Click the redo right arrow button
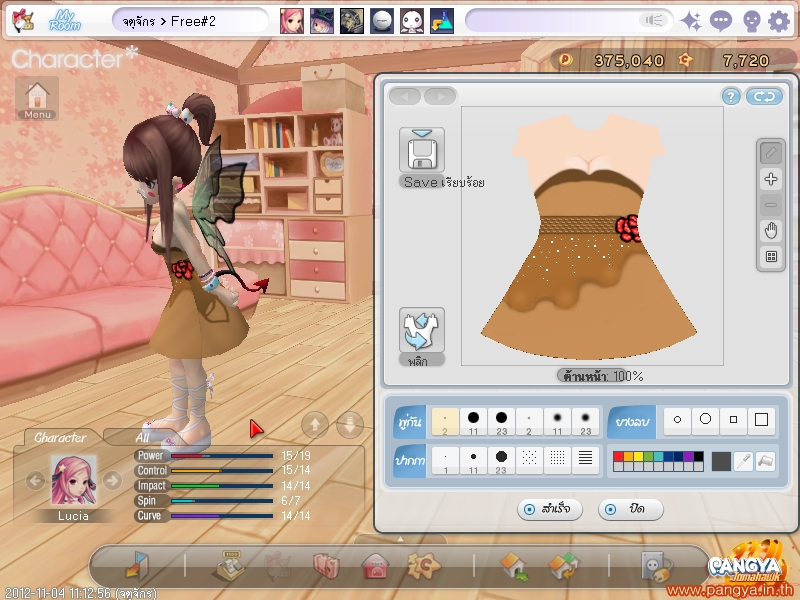The width and height of the screenshot is (800, 600). point(440,96)
